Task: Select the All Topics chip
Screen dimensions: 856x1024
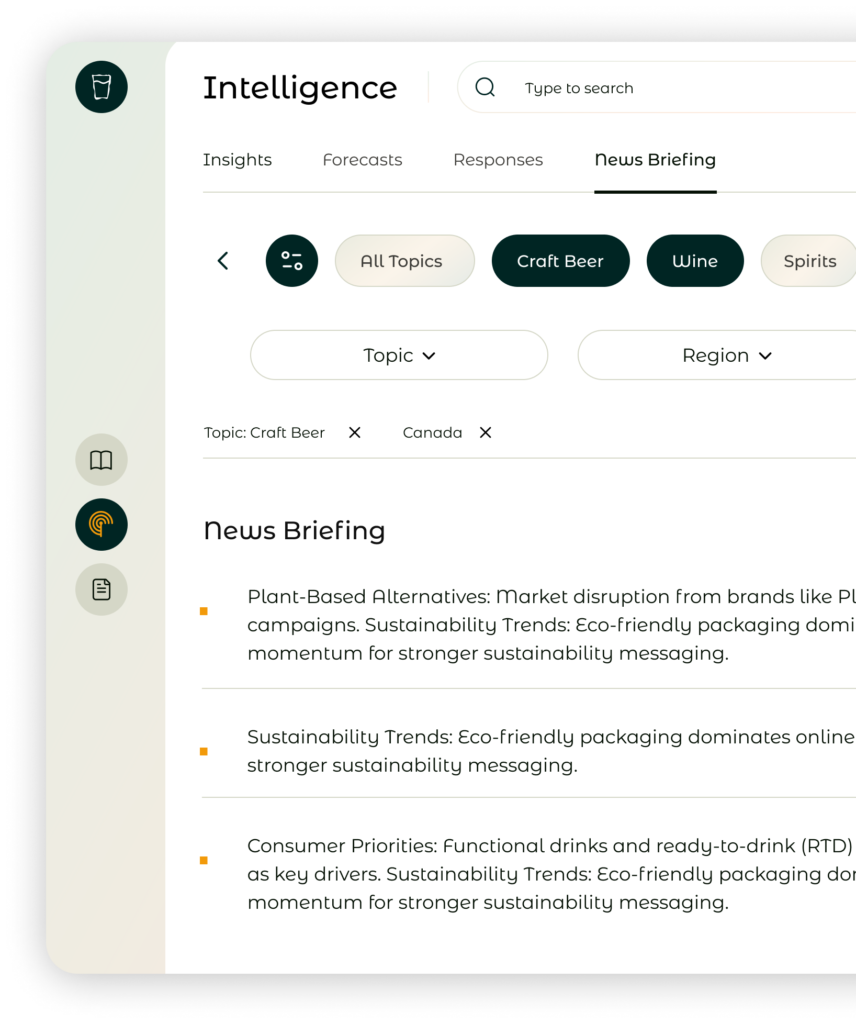Action: tap(401, 261)
